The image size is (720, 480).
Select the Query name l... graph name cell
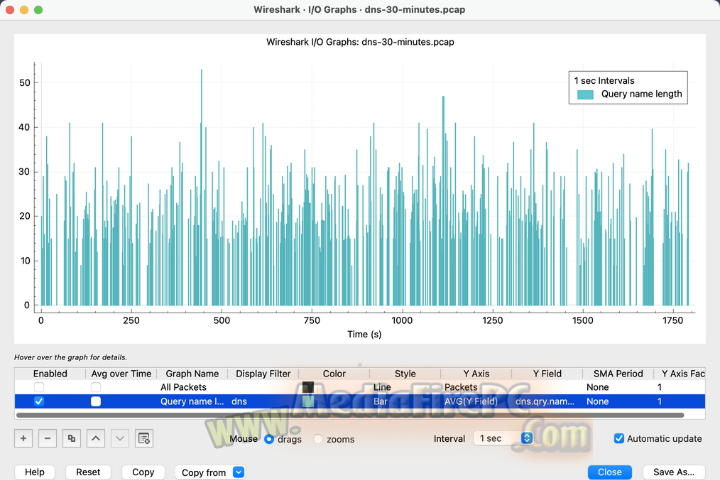192,401
